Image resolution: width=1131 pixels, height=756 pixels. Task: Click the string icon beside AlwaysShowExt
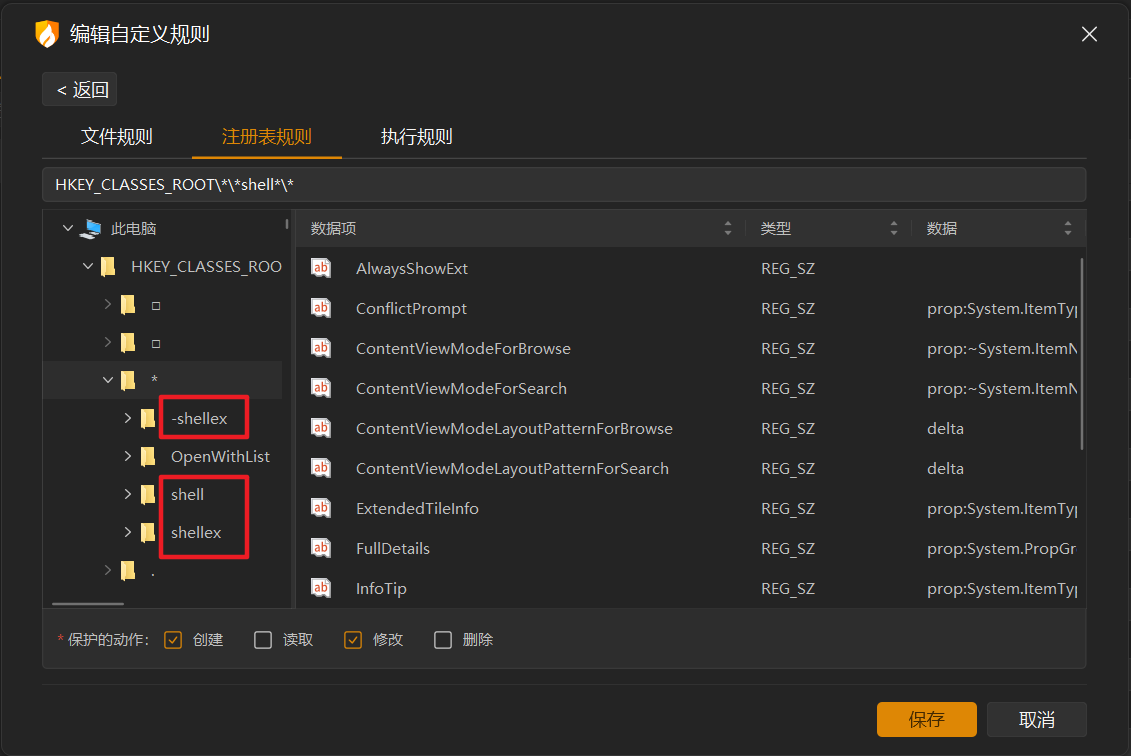tap(321, 268)
